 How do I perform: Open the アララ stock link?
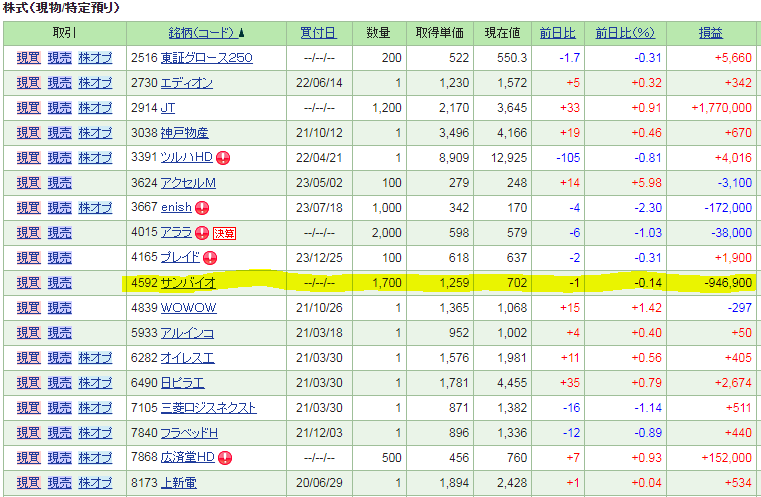pyautogui.click(x=176, y=233)
